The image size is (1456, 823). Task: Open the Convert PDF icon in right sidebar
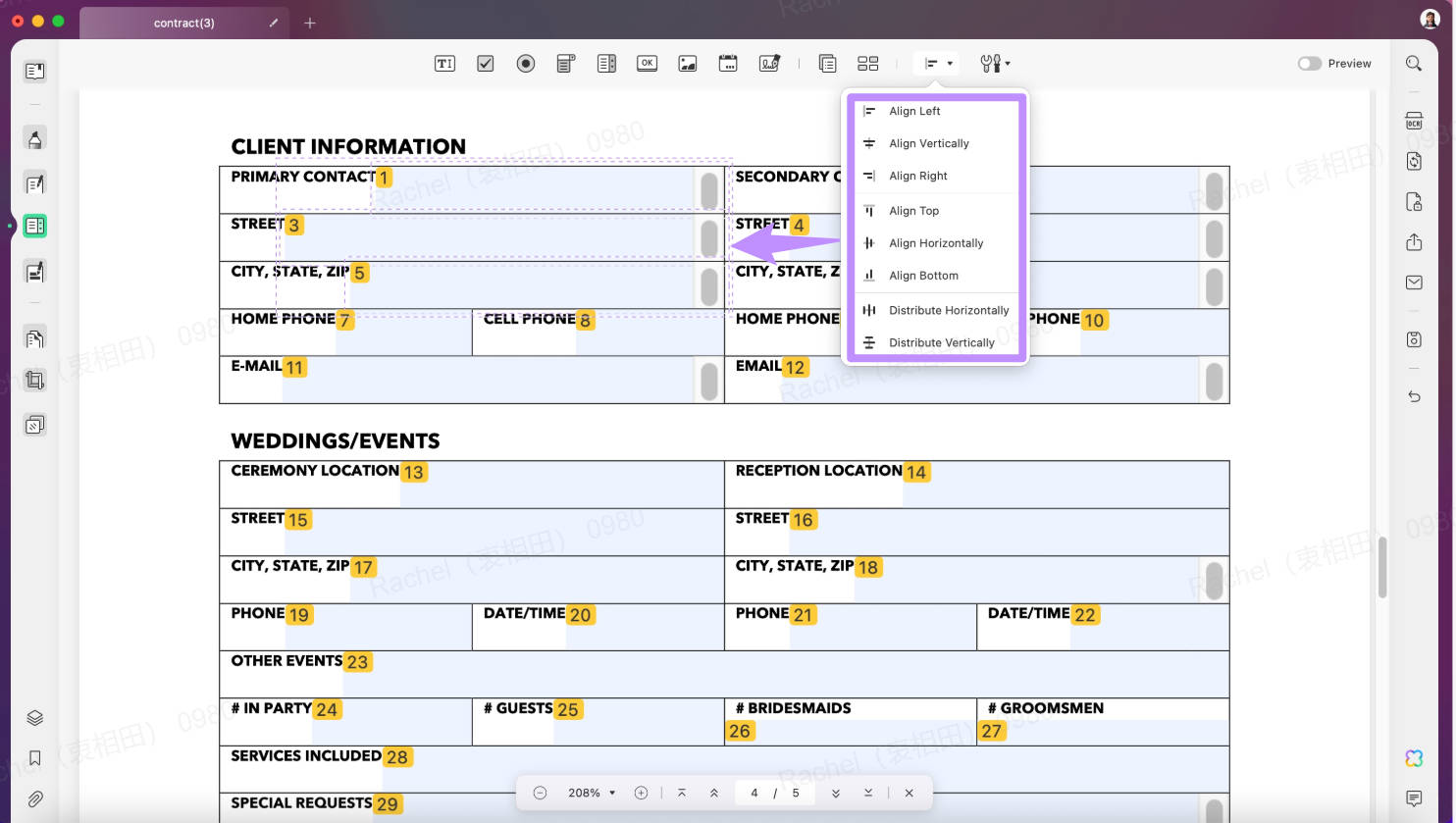tap(1414, 161)
